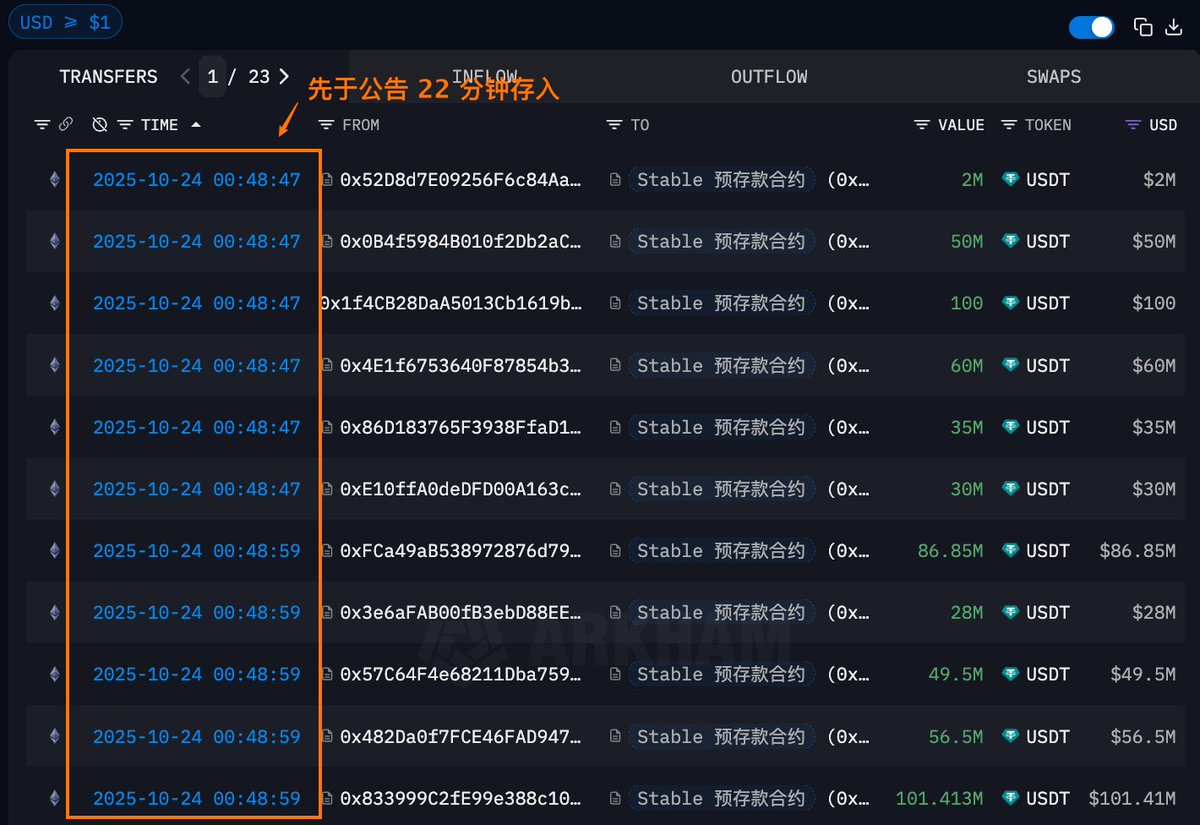Click Ethereum icon in the 0x0B4f5984 row
Screen dimensions: 1200x825
(x=54, y=242)
